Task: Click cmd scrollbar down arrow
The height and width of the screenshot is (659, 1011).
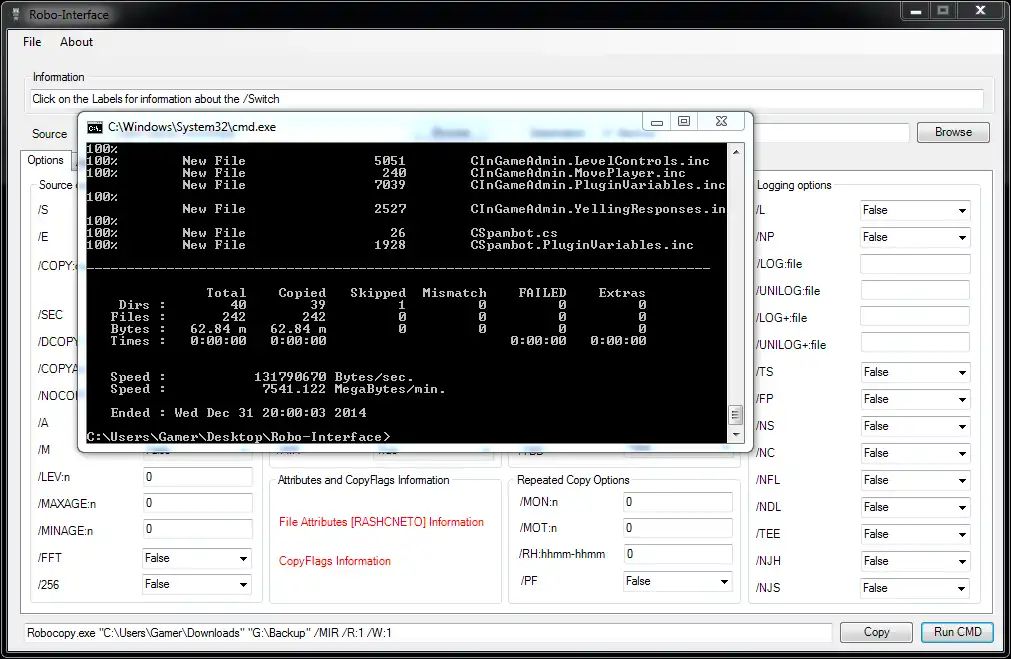Action: click(735, 435)
